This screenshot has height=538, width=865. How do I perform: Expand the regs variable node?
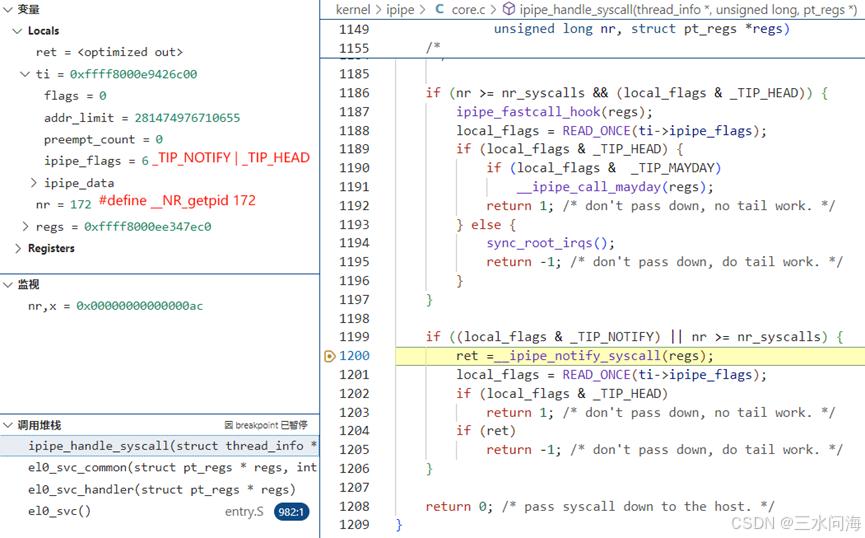(x=25, y=226)
